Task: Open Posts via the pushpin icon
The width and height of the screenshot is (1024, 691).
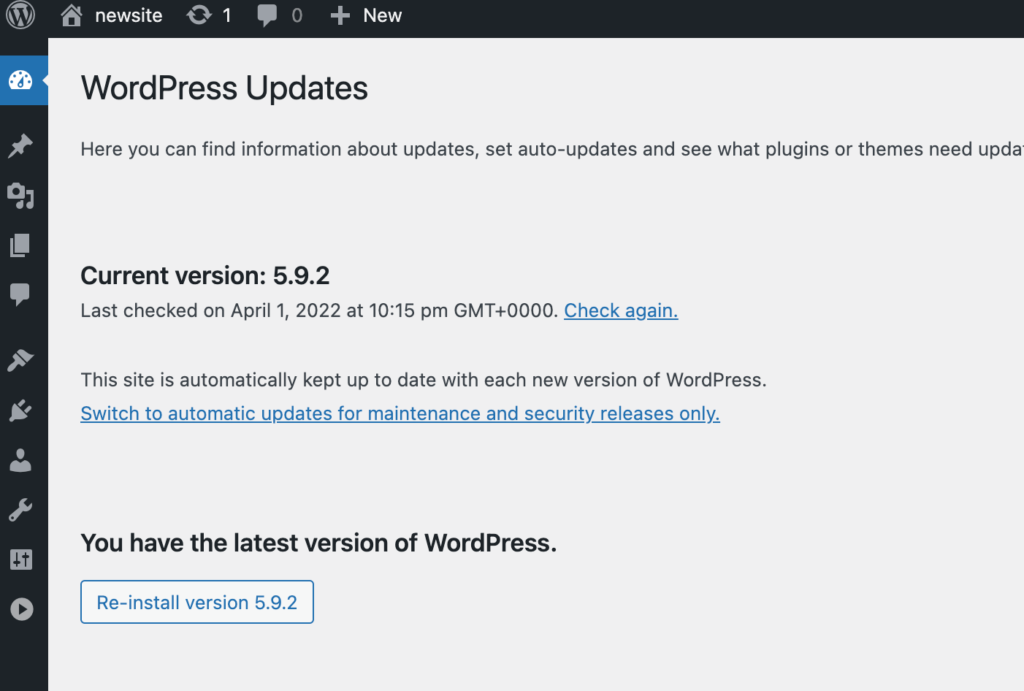Action: coord(20,146)
